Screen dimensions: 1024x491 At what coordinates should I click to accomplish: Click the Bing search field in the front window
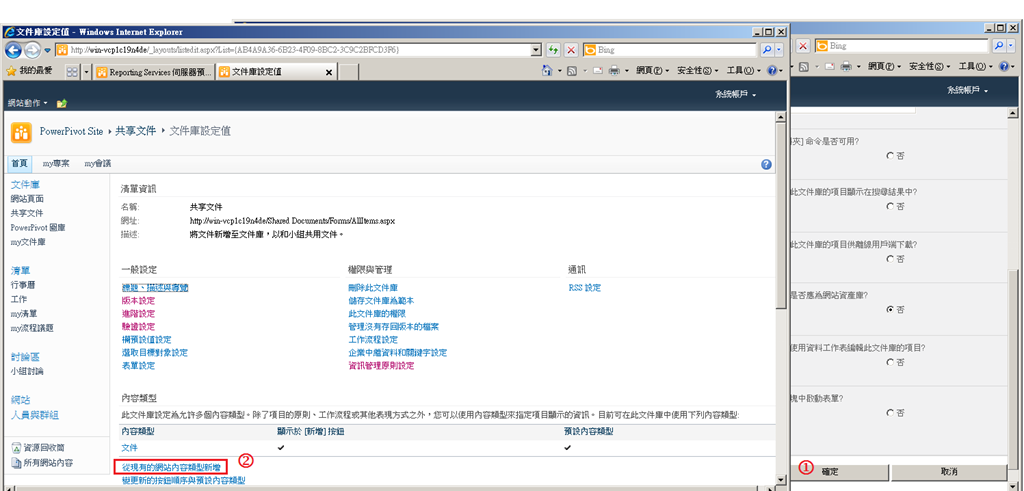(x=676, y=50)
